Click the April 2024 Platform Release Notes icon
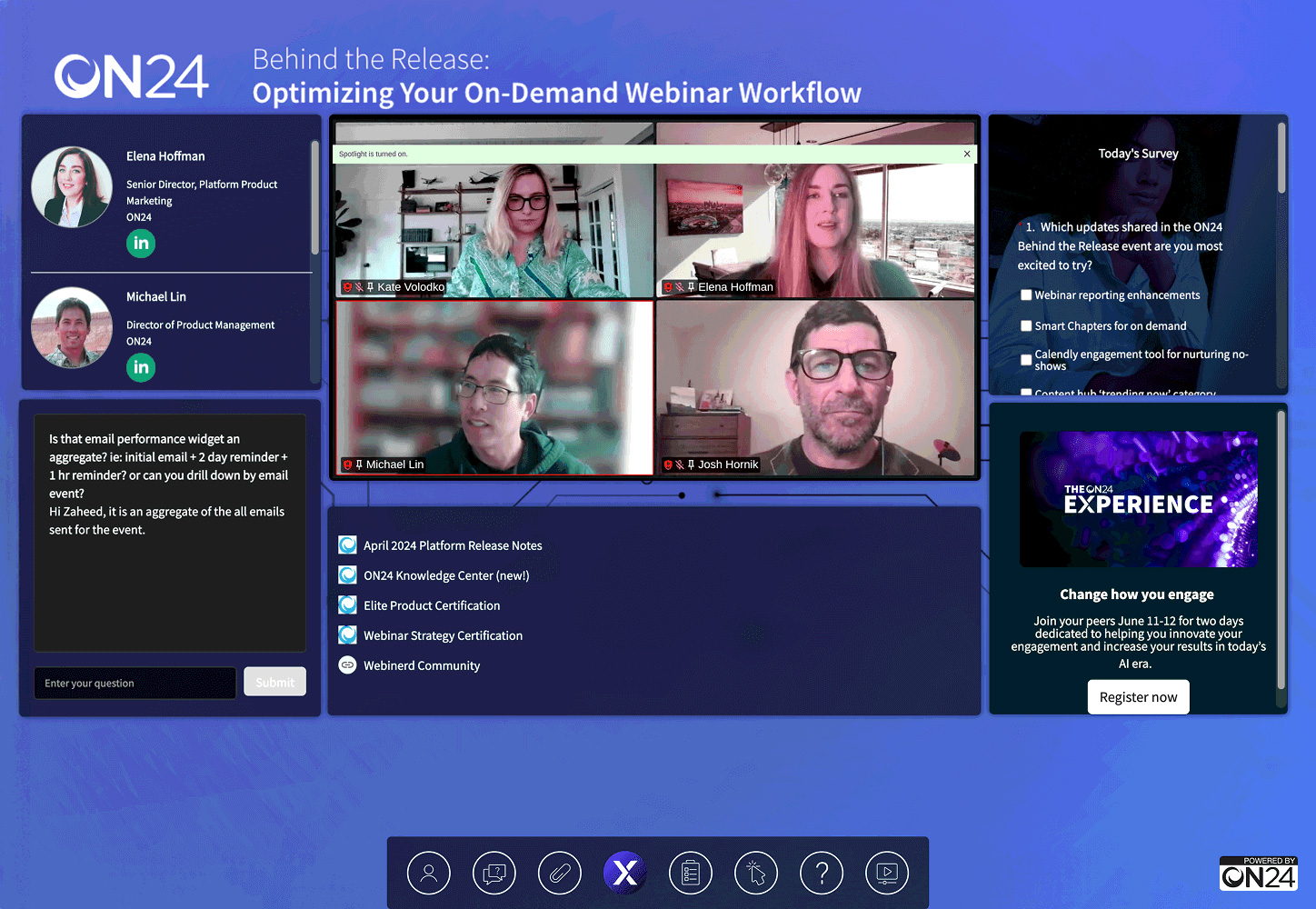 (347, 545)
